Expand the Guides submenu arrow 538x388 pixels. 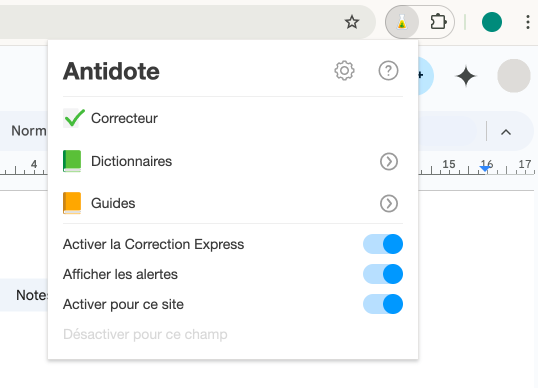coord(389,203)
